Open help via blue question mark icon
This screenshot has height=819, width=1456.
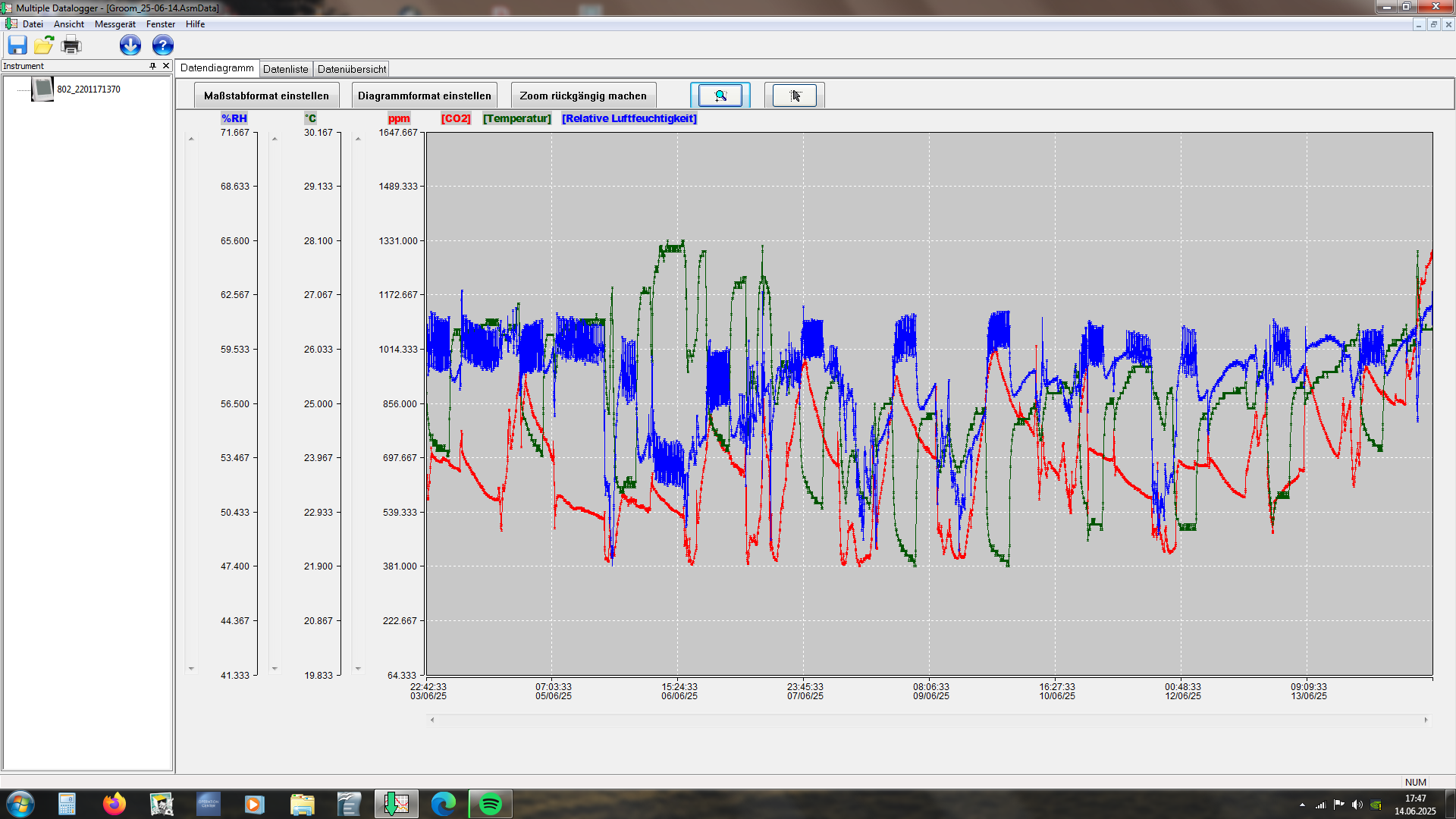163,45
